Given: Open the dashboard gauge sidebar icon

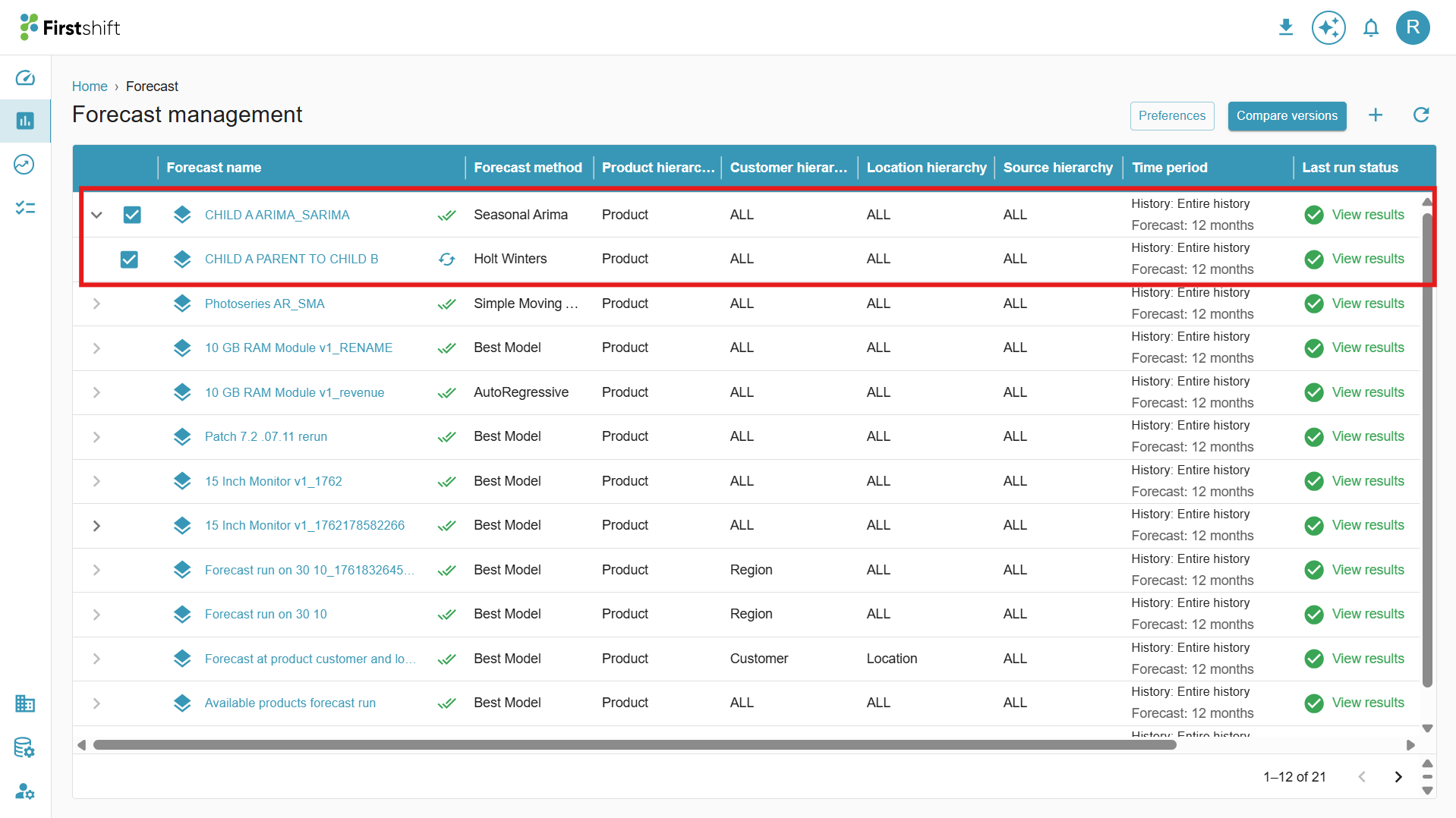Looking at the screenshot, I should [25, 77].
